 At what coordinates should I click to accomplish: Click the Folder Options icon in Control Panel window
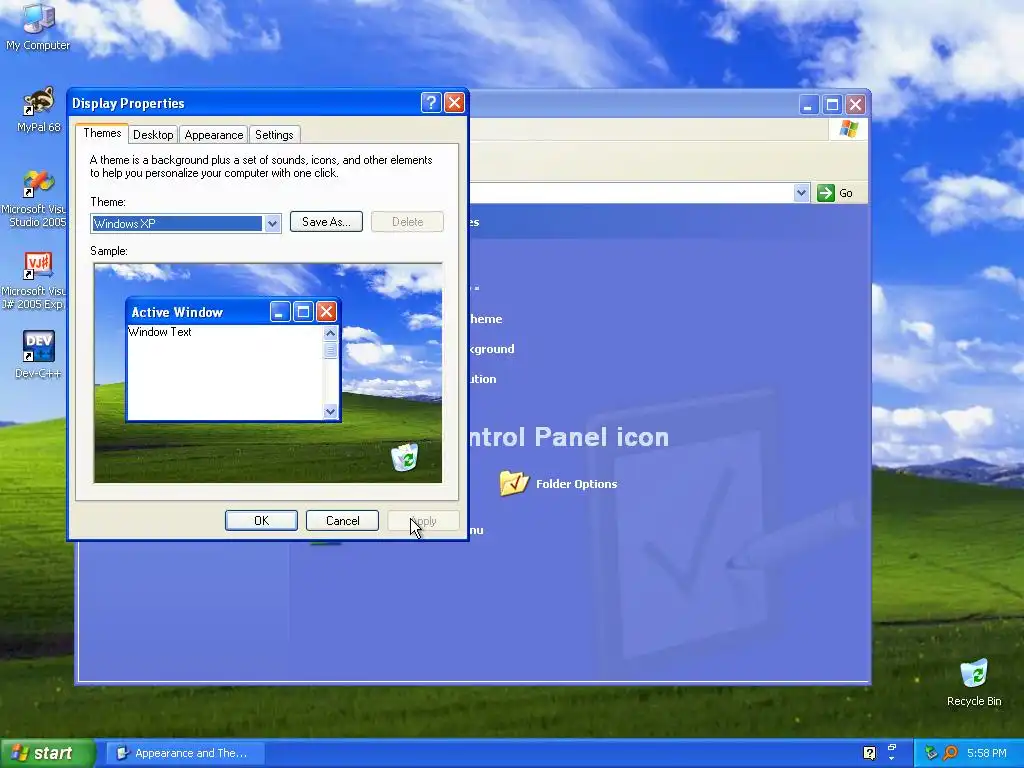click(x=514, y=483)
